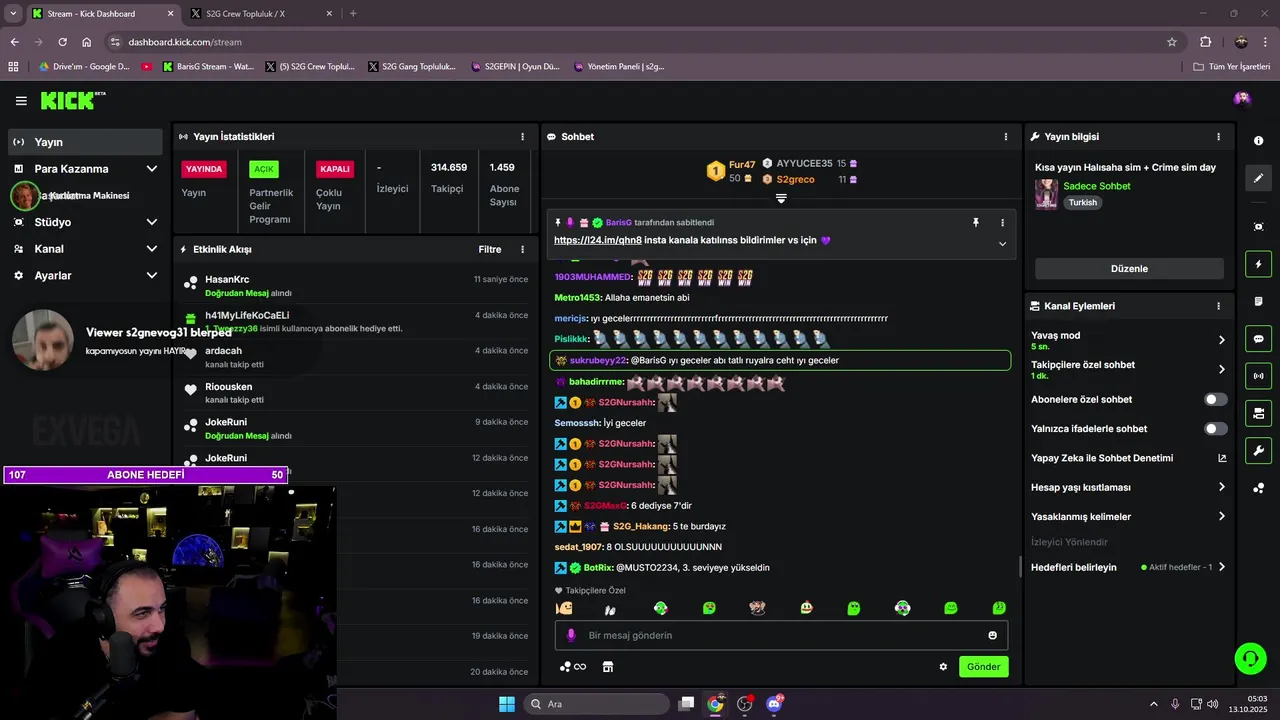Viewport: 1280px width, 720px height.
Task: Click the Sadece Sohbet category thumbnail
Action: click(1046, 194)
